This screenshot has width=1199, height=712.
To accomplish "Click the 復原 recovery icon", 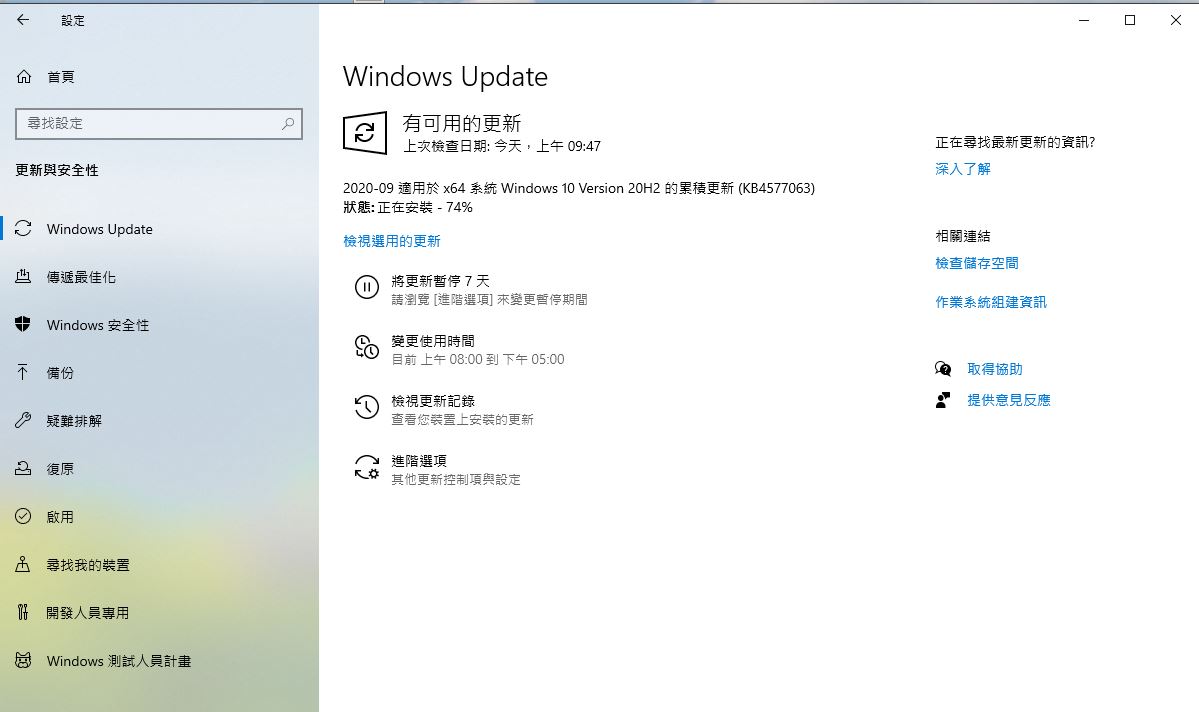I will [23, 469].
